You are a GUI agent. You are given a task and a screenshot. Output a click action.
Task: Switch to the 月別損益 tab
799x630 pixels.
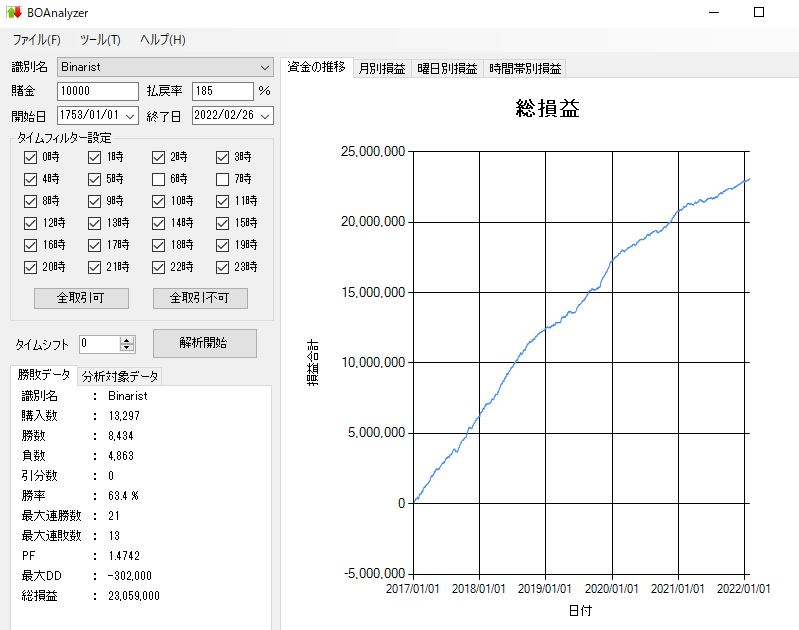(382, 68)
